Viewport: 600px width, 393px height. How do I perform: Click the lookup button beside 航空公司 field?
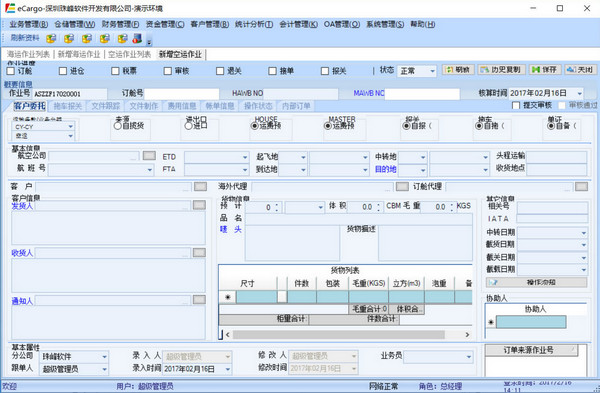point(149,155)
